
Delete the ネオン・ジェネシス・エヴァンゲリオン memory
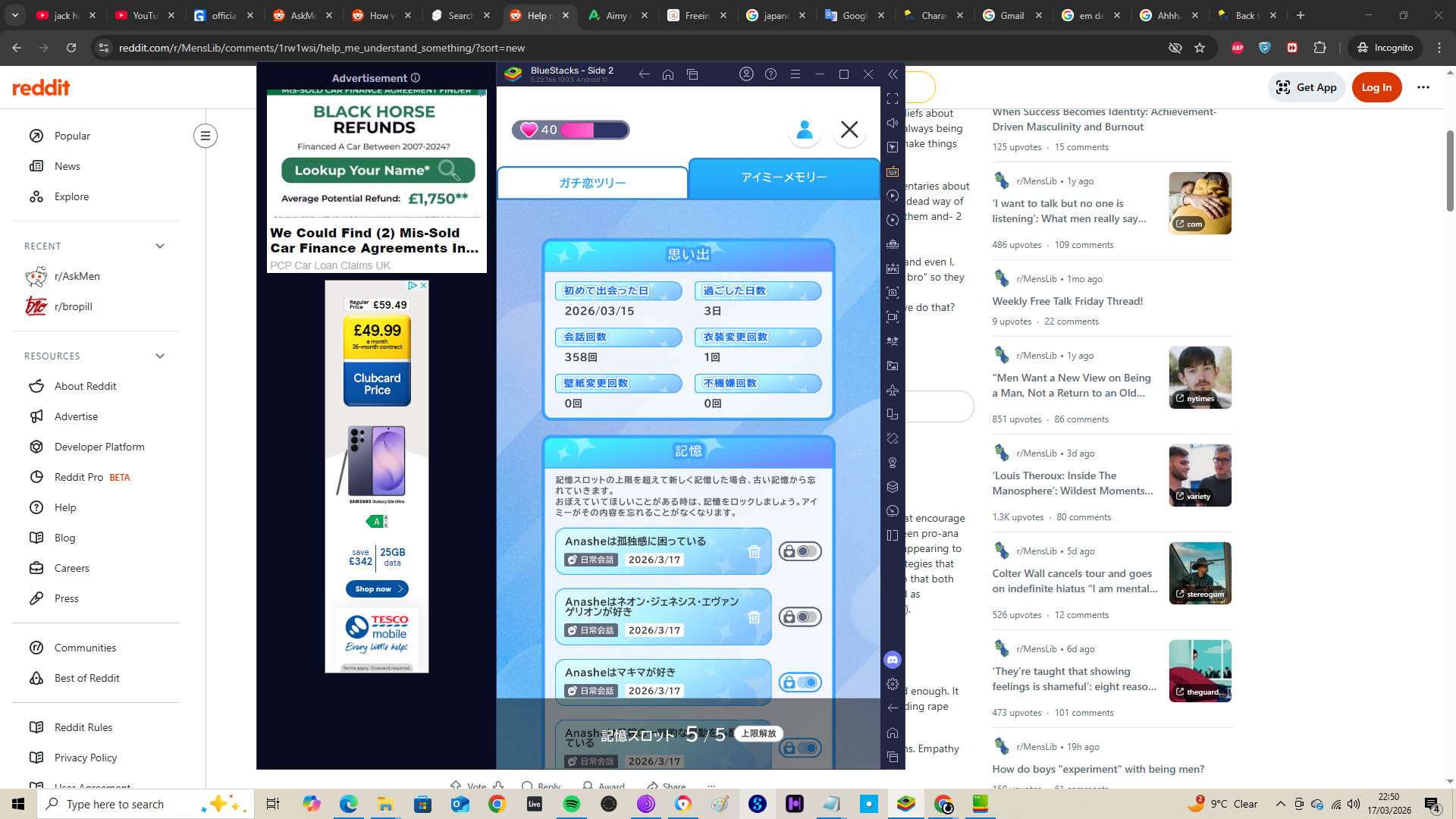754,617
